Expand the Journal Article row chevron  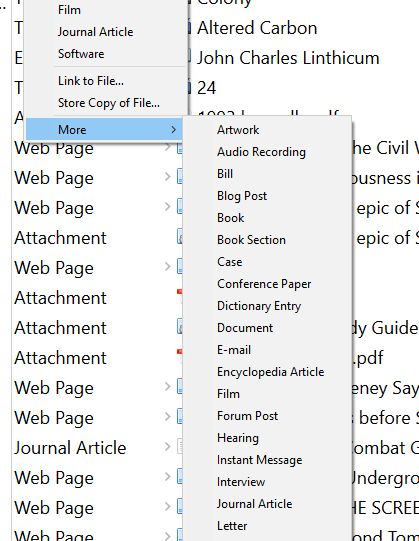coord(168,447)
